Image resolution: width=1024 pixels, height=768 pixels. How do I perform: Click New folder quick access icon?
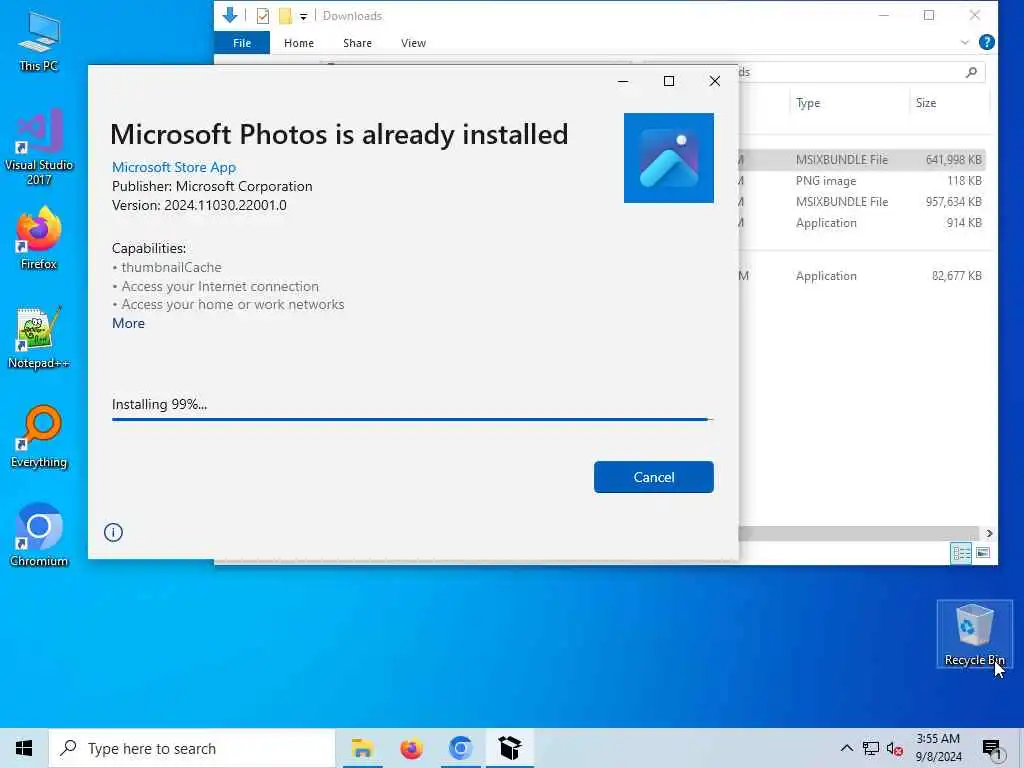coord(285,16)
